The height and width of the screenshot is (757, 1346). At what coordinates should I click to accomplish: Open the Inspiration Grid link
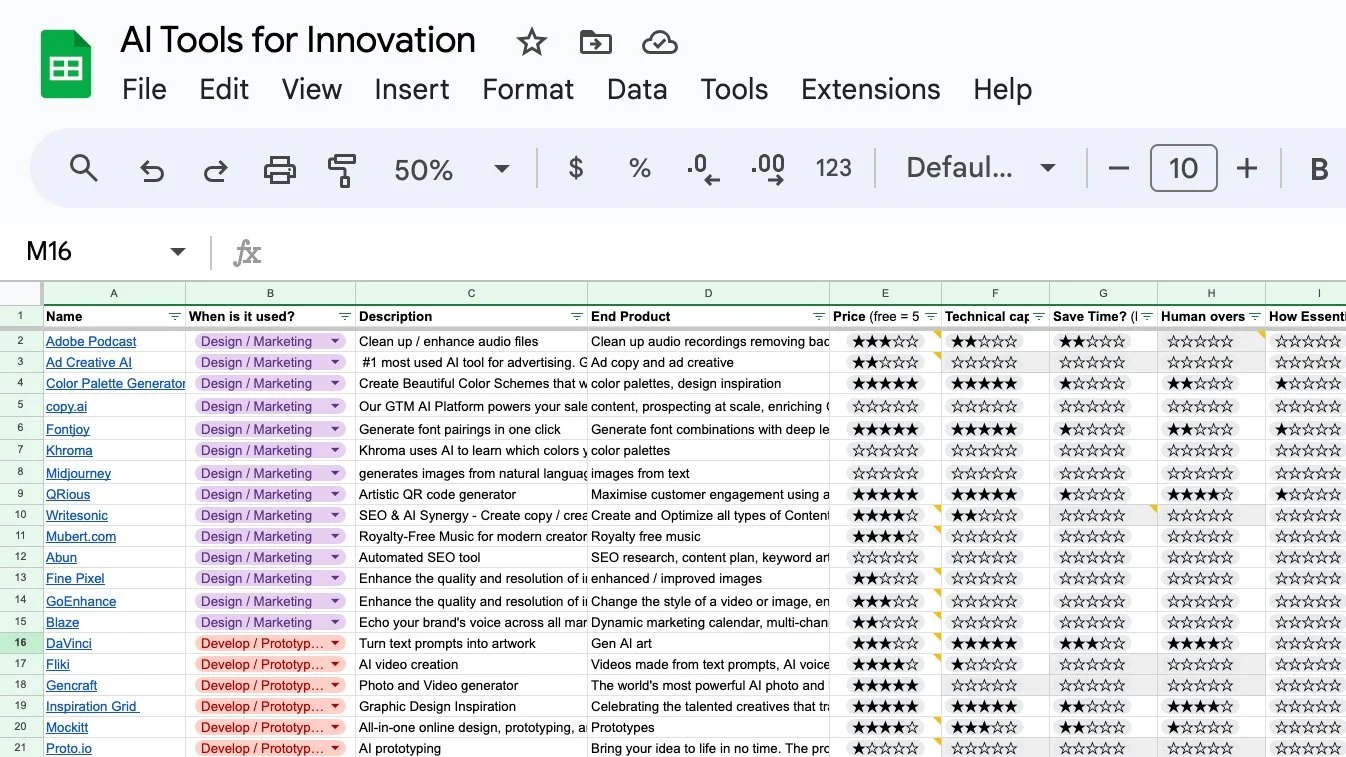point(91,706)
